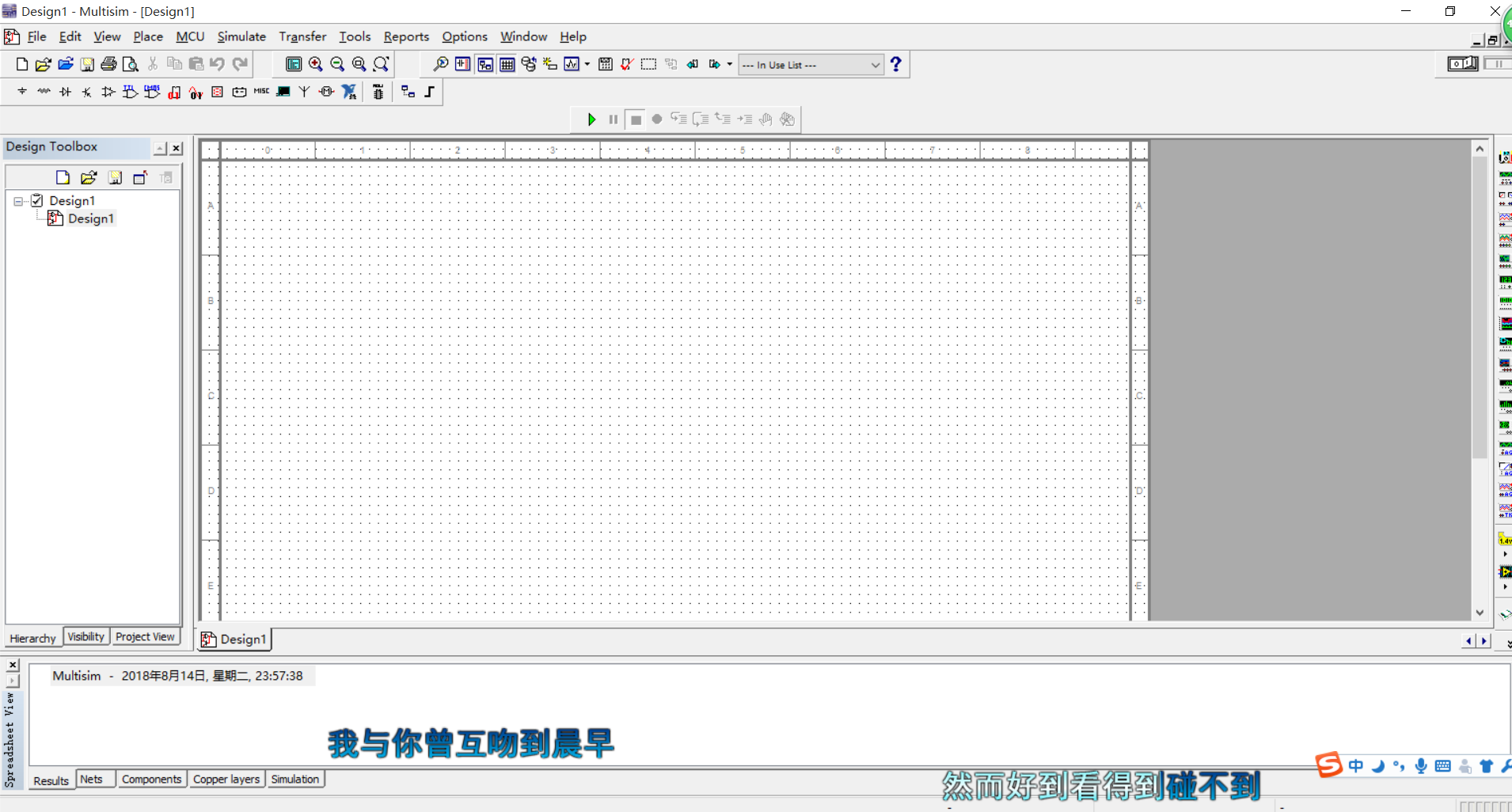Click the Zoom In magnifier icon

[x=316, y=64]
